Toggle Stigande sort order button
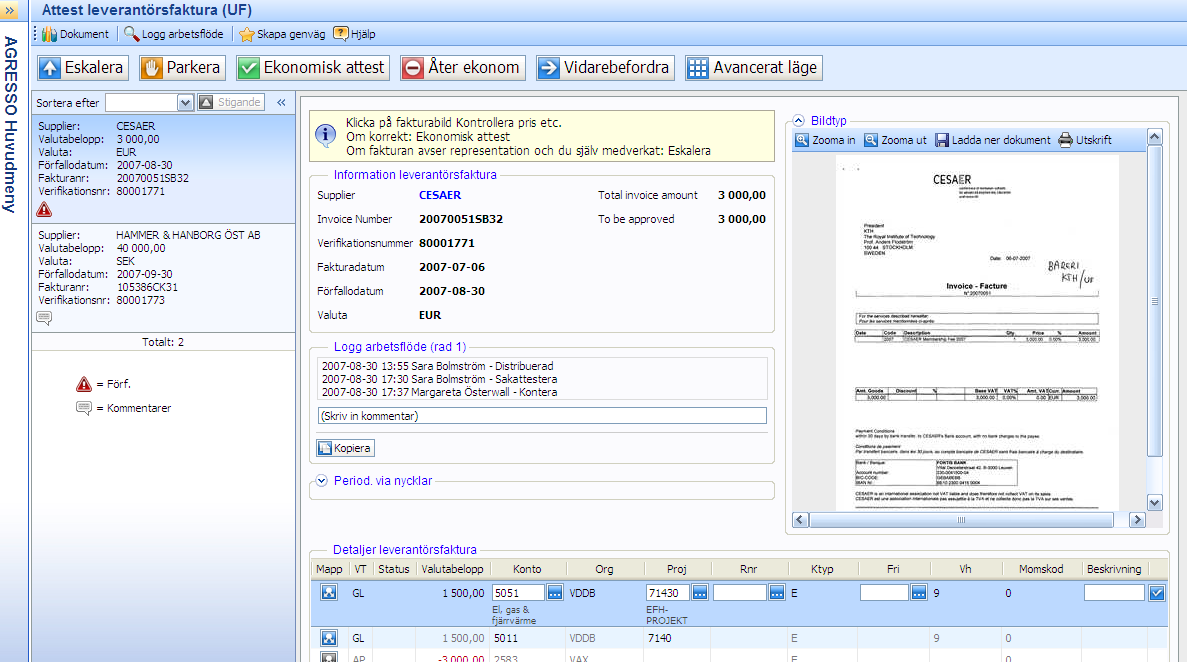This screenshot has width=1187, height=662. (231, 102)
